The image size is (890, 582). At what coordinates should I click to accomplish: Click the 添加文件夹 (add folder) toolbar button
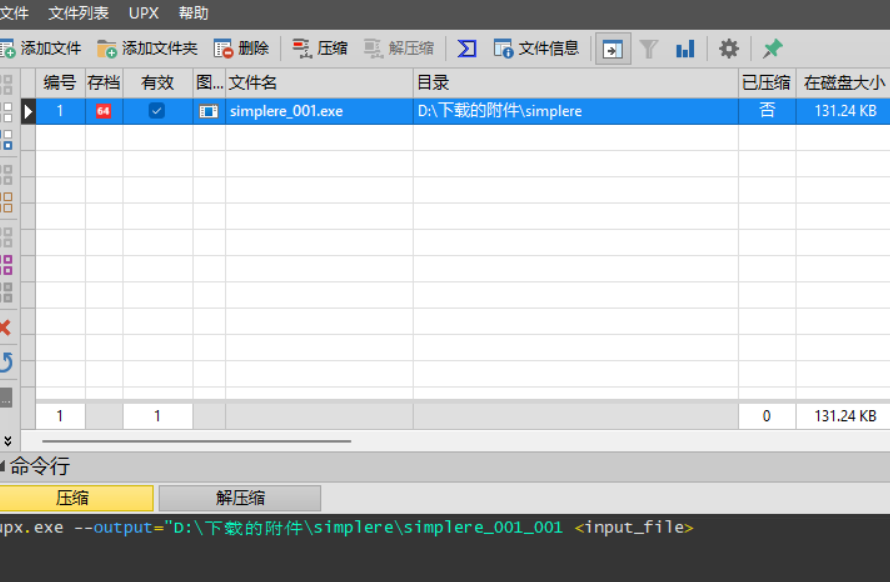[x=147, y=48]
